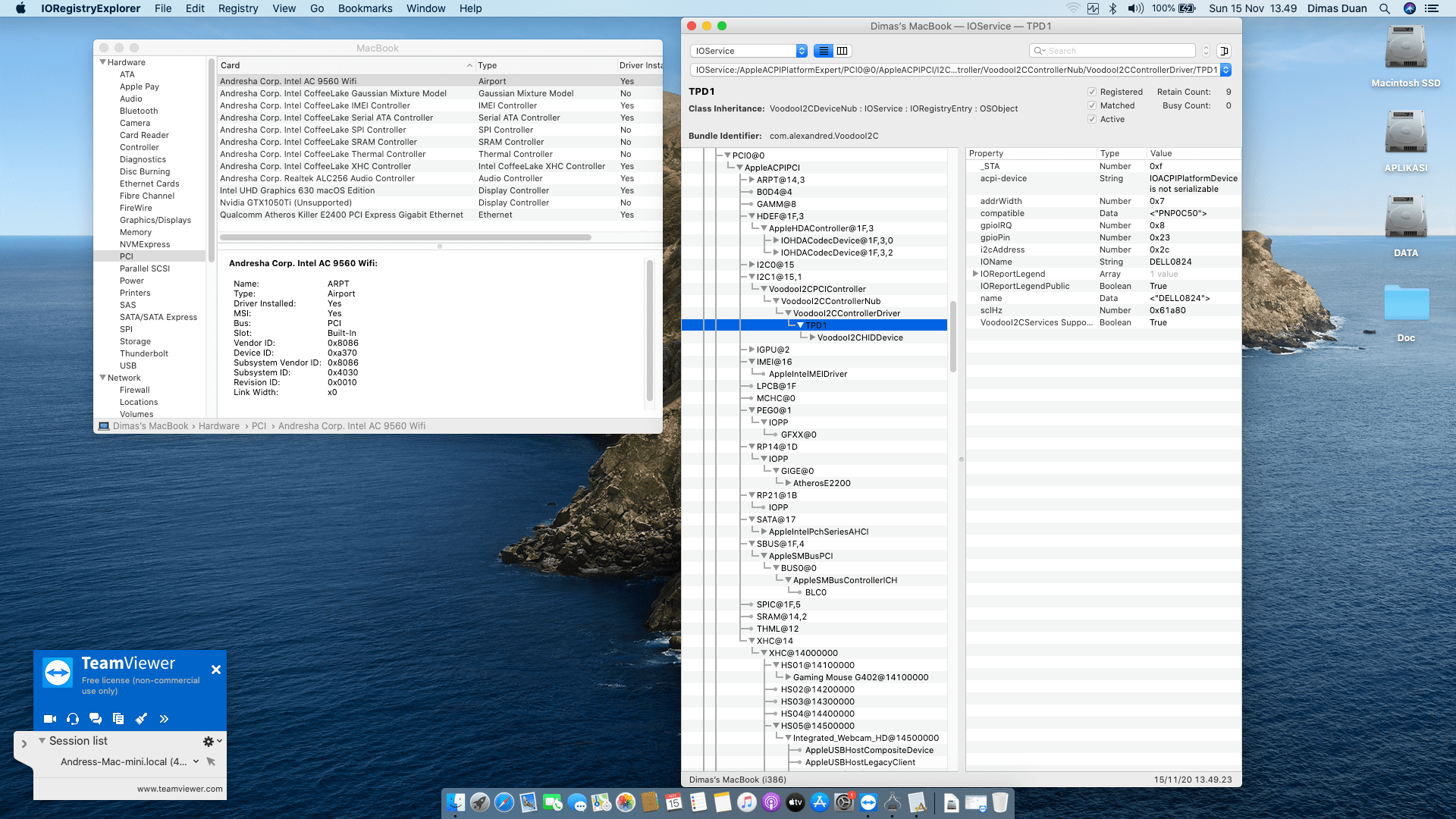Click the IORegistryExplorer search field
Image resolution: width=1456 pixels, height=819 pixels.
pyautogui.click(x=1112, y=51)
